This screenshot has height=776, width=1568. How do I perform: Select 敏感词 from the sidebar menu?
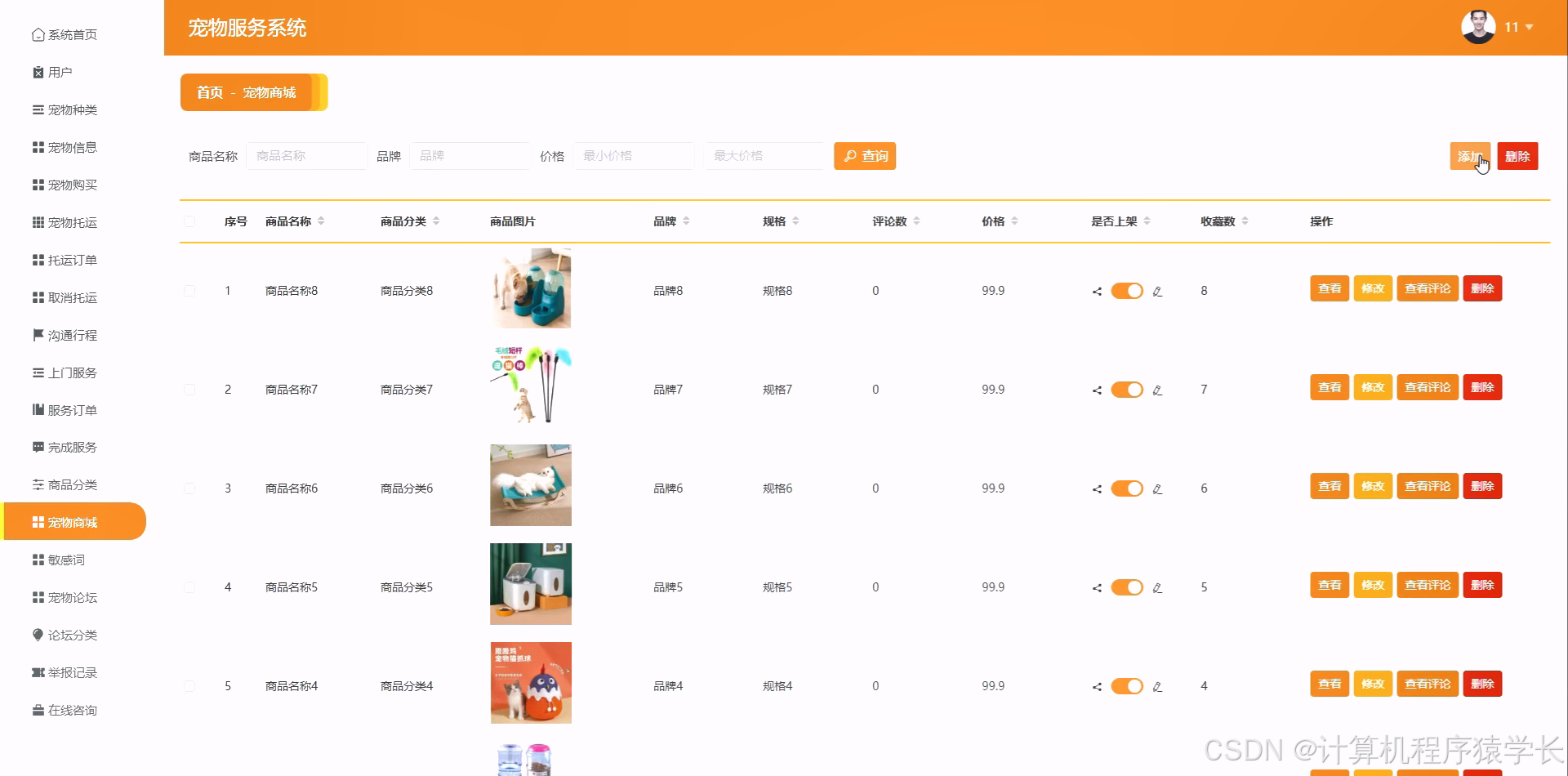coord(64,560)
